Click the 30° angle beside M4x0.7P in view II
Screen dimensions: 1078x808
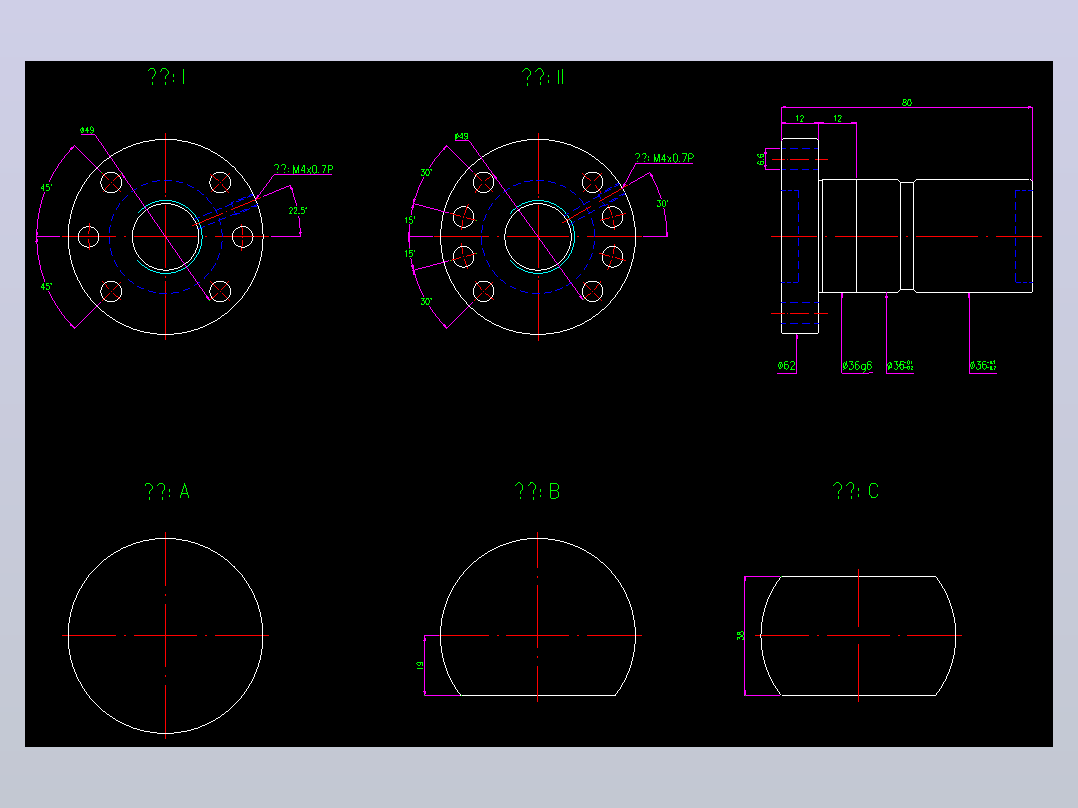coord(662,204)
